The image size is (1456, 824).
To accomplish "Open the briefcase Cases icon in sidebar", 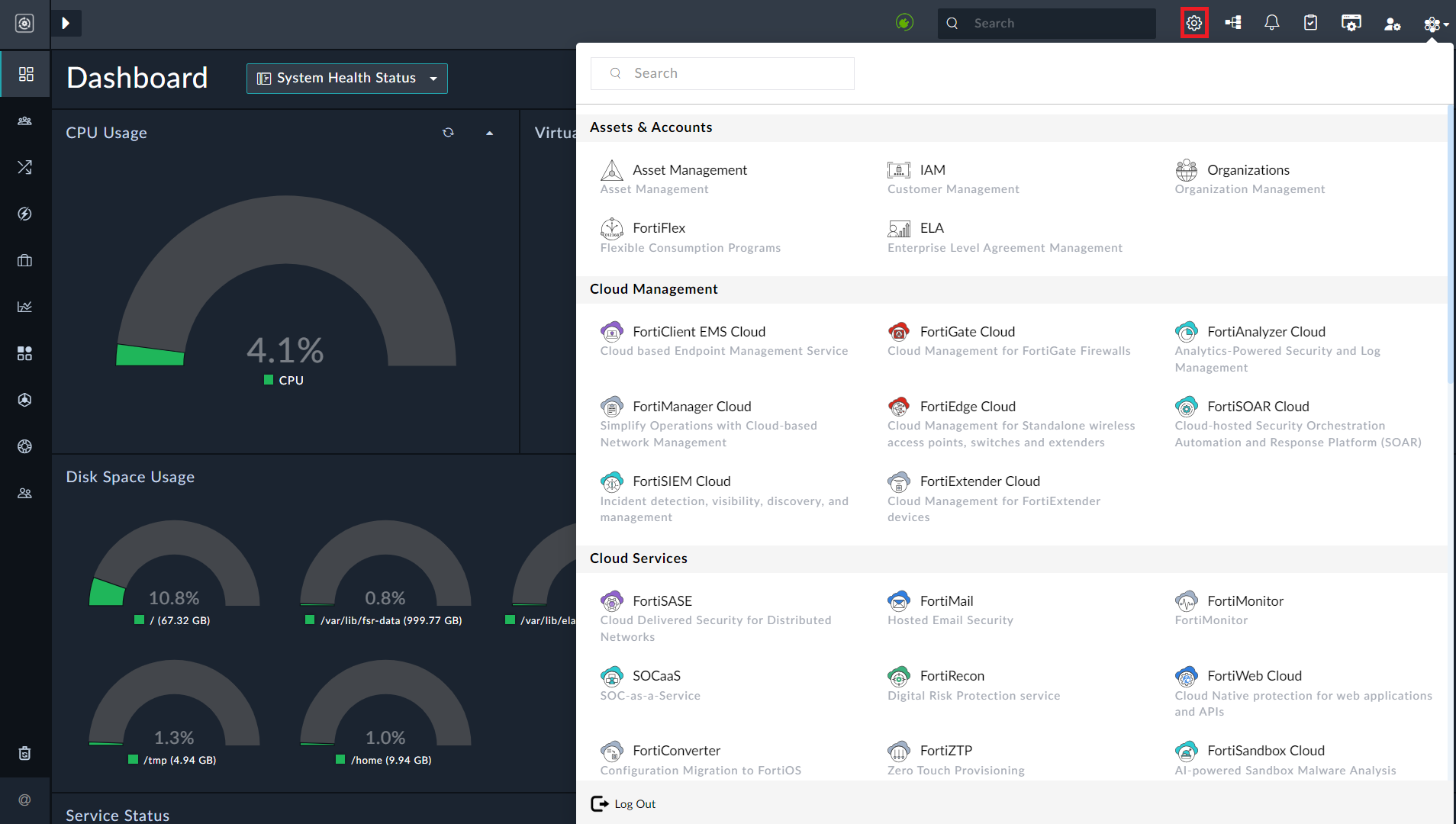I will [x=24, y=260].
